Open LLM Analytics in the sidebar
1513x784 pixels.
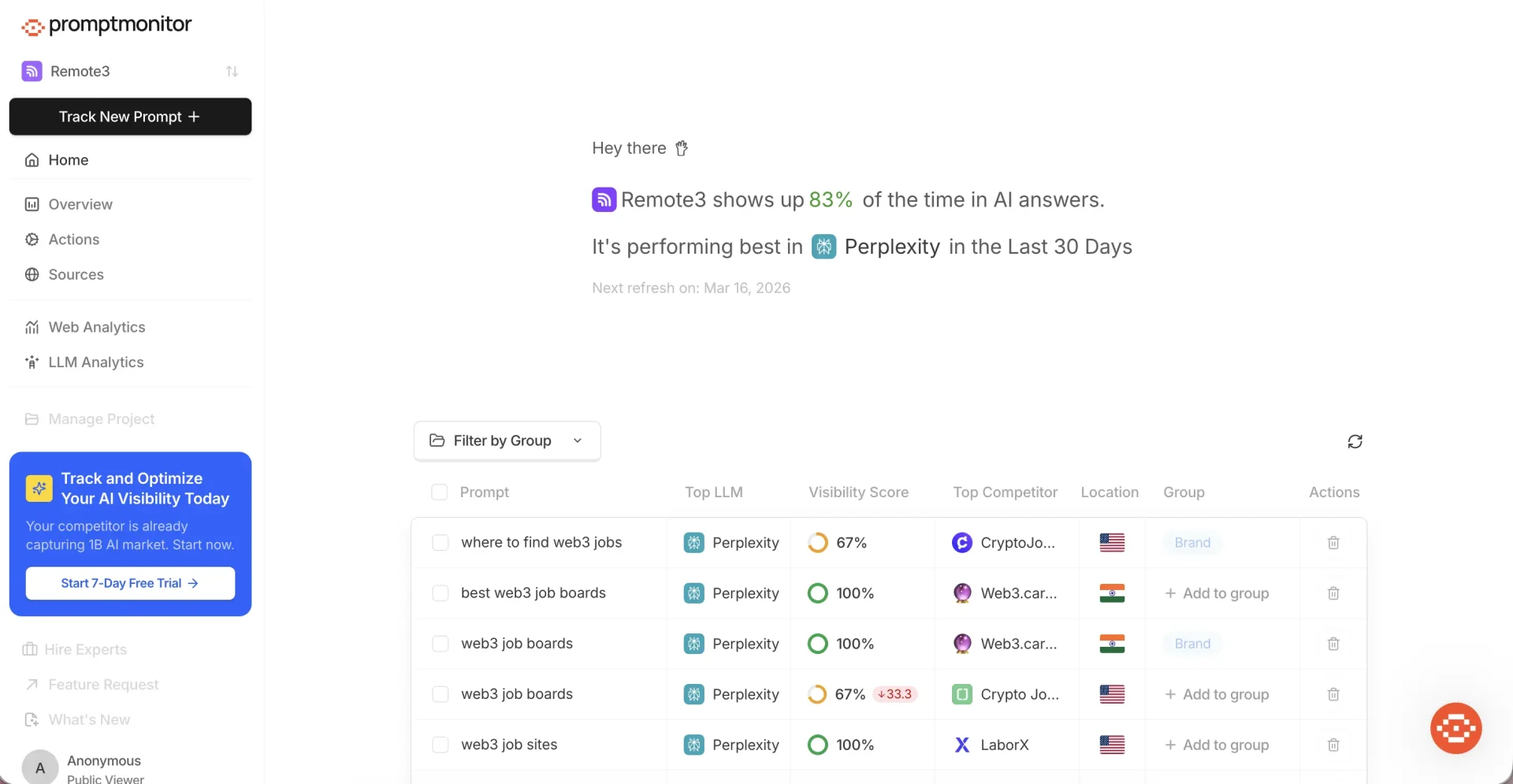pos(95,362)
